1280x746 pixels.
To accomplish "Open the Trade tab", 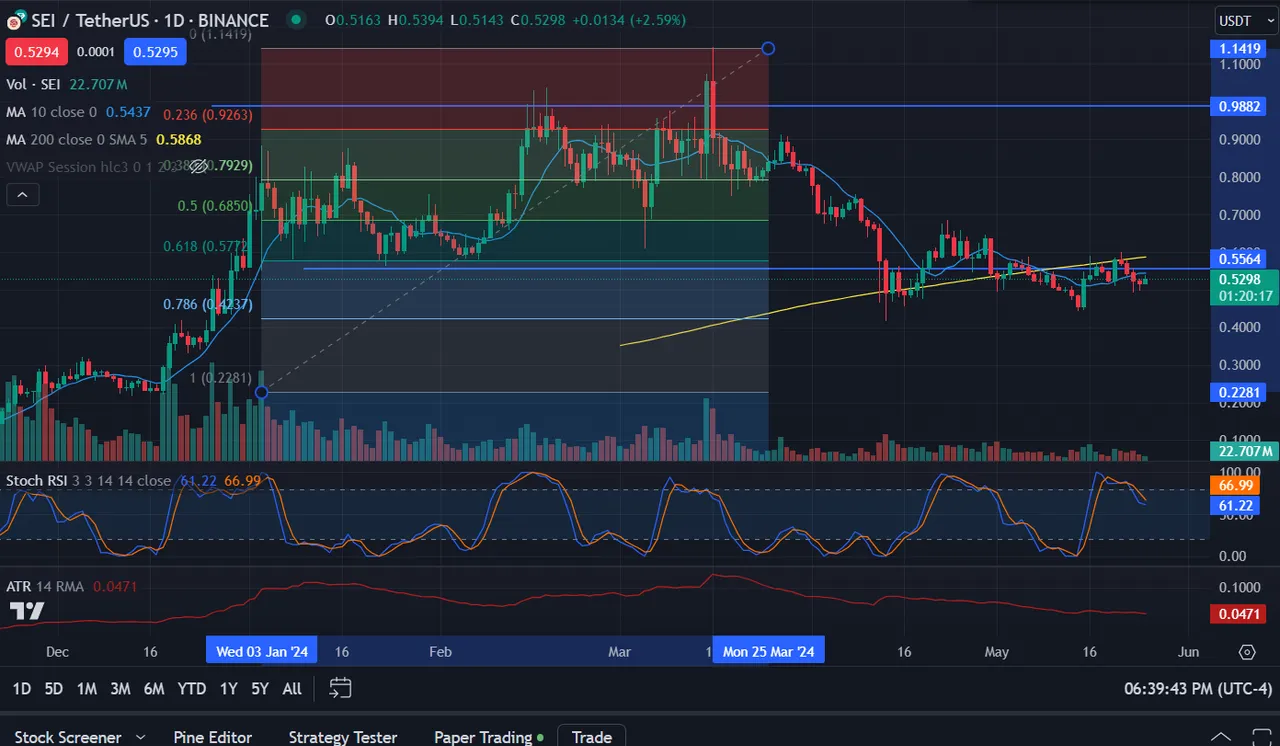I will pyautogui.click(x=592, y=737).
